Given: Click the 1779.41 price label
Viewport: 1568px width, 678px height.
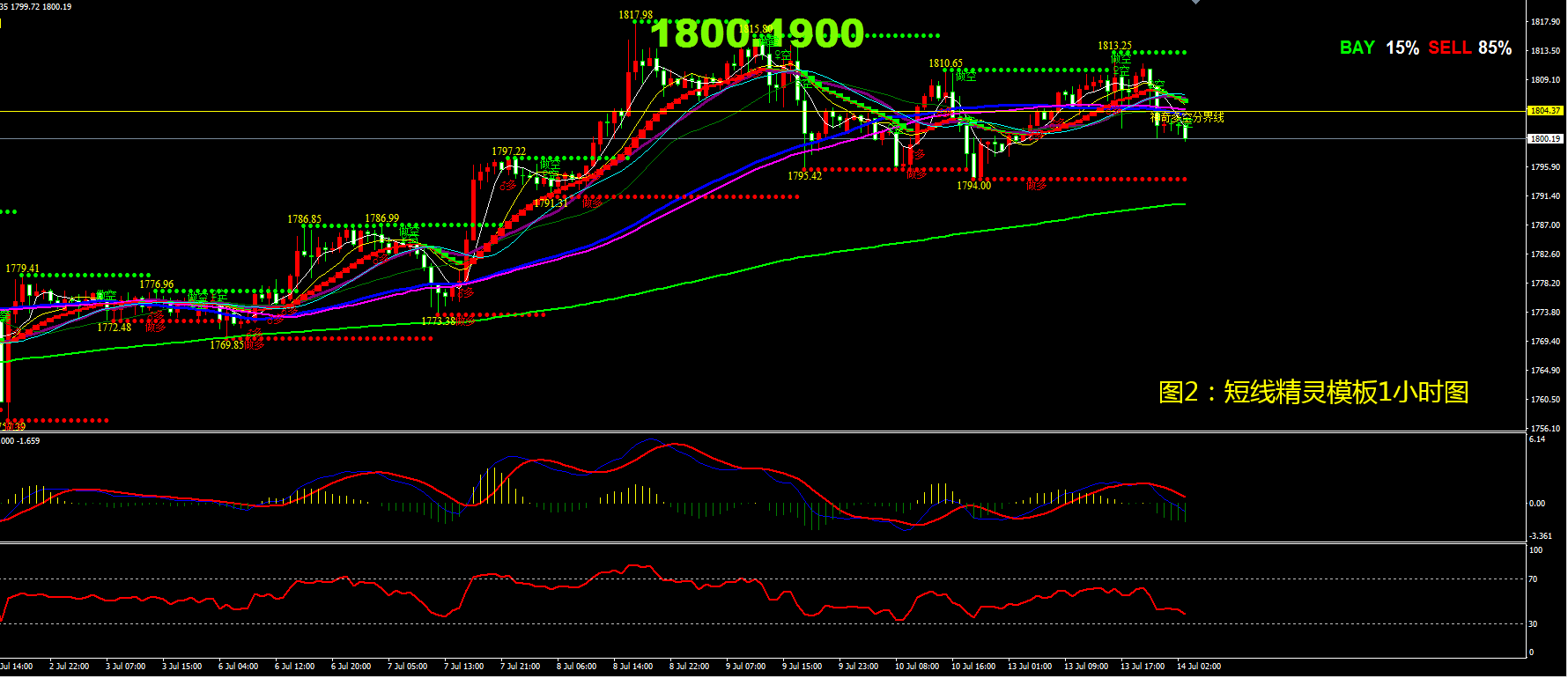Looking at the screenshot, I should point(22,269).
